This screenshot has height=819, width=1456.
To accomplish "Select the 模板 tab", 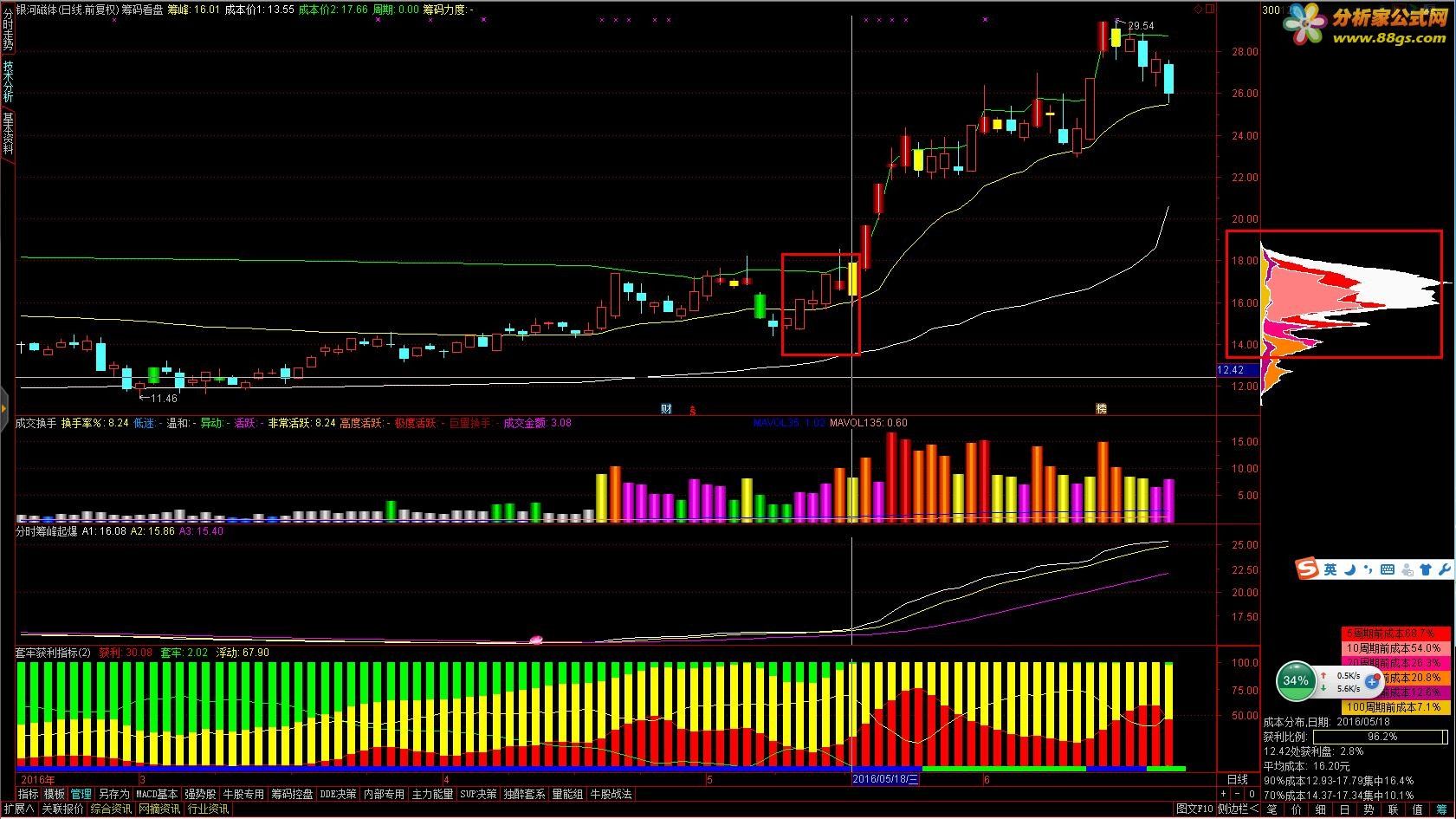I will click(55, 794).
